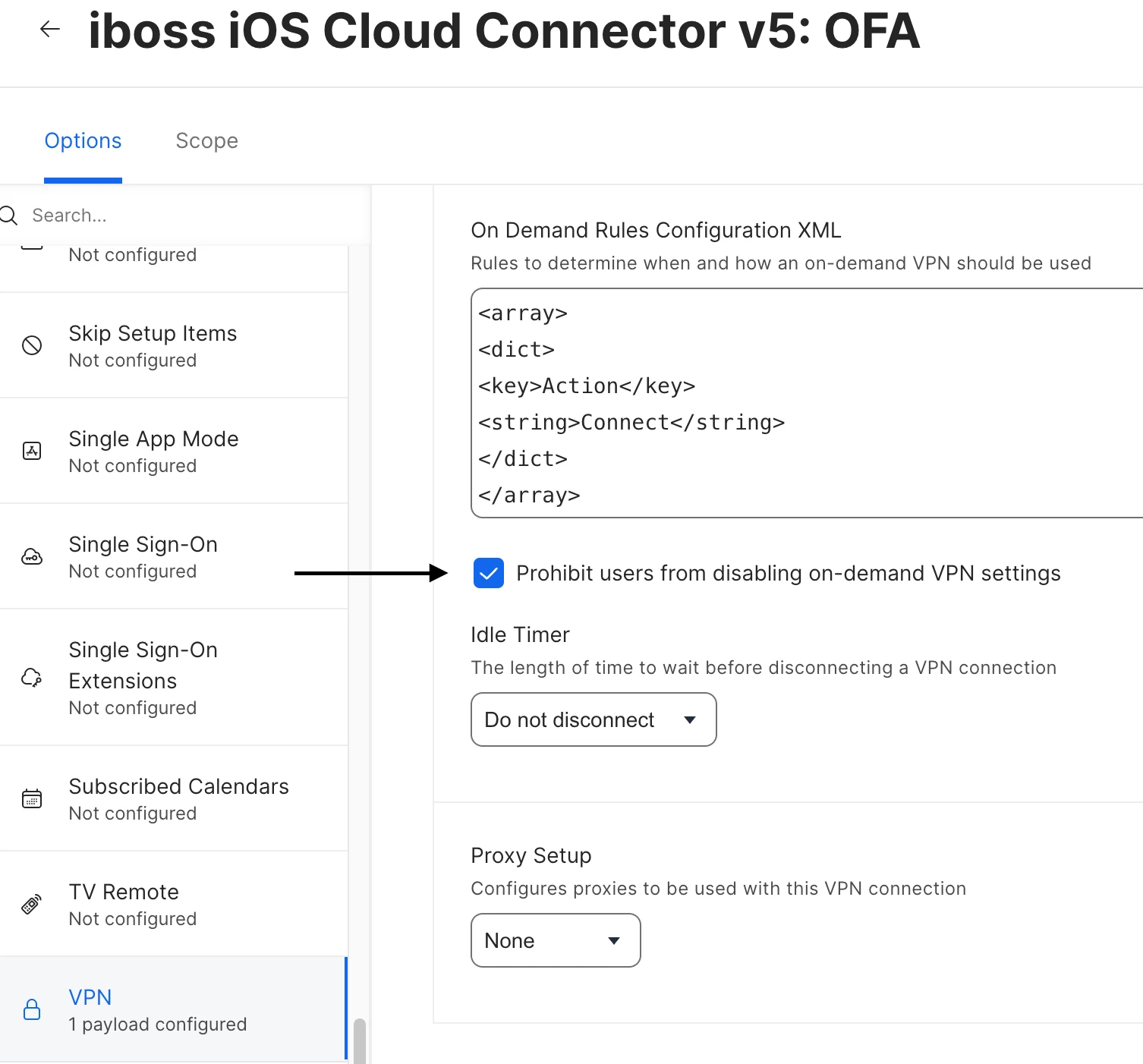This screenshot has width=1143, height=1064.
Task: Open the Skip Setup Items payload
Action: pyautogui.click(x=174, y=345)
